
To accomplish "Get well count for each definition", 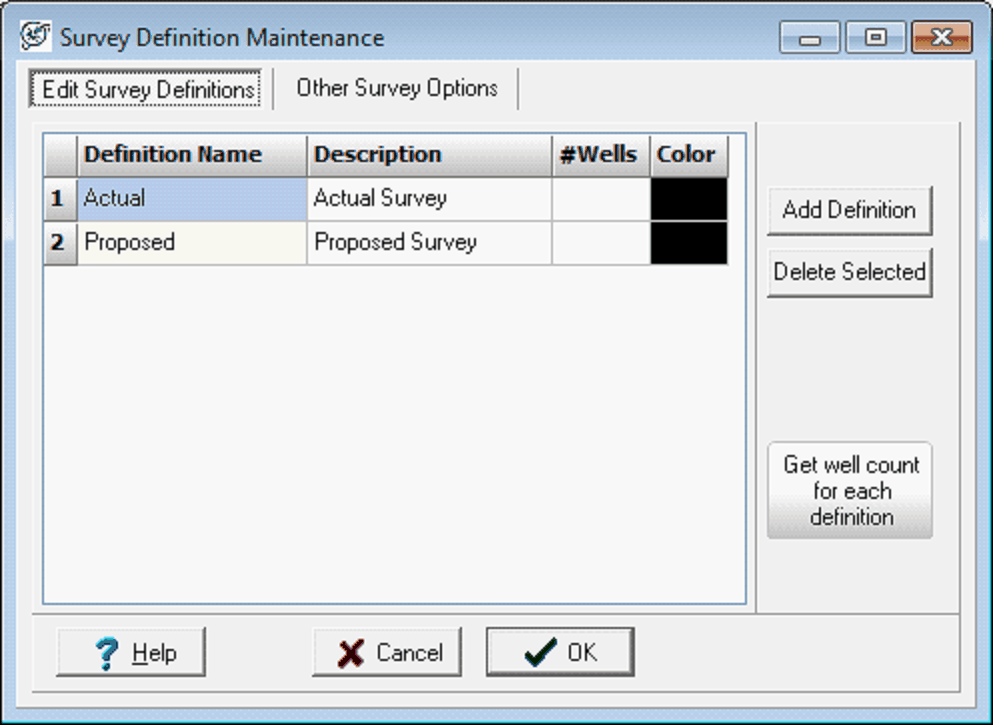I will click(849, 491).
